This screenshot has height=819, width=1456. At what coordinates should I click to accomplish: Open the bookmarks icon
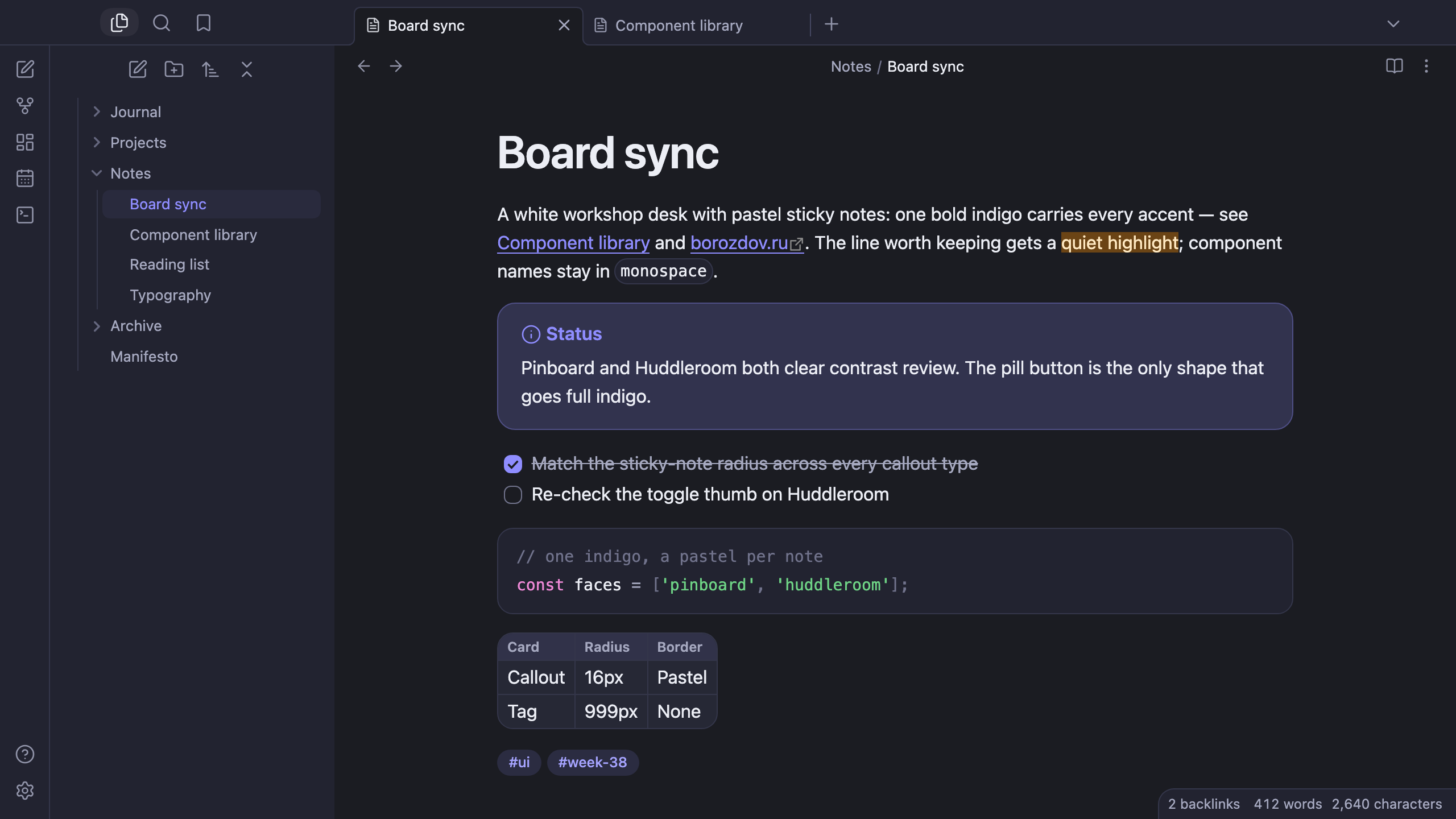[x=204, y=23]
